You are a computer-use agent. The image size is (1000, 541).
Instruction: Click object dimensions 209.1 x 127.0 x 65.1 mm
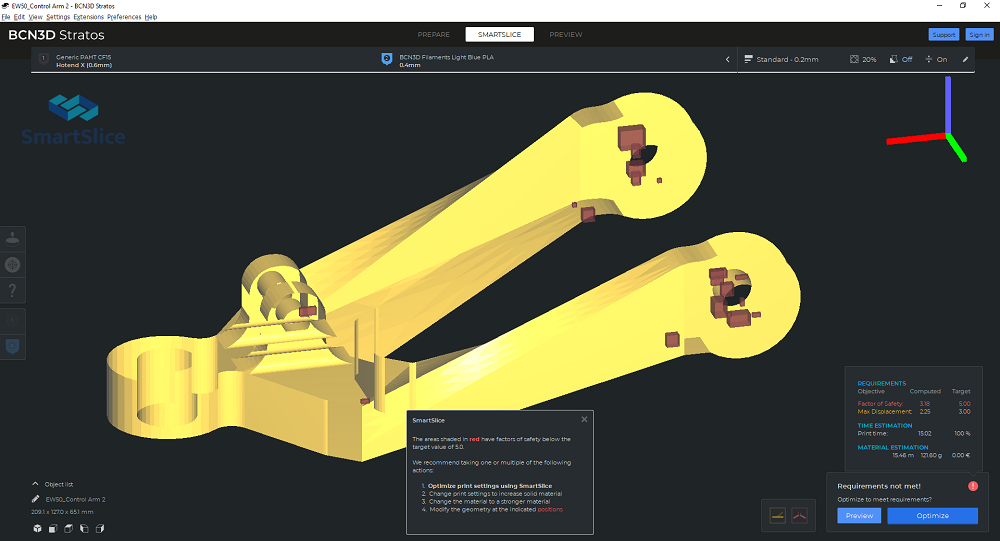[62, 512]
